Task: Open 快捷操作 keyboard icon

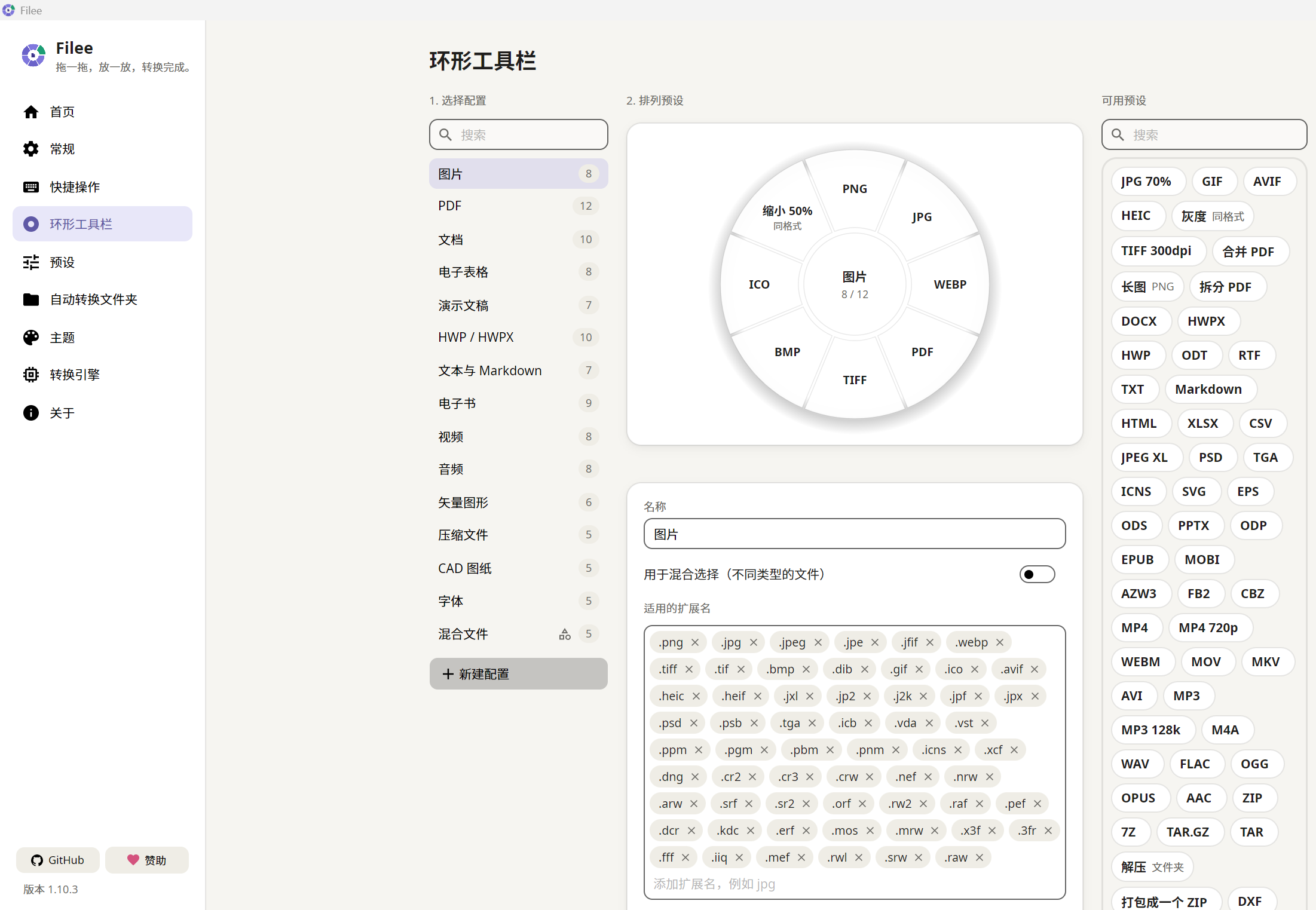Action: [x=31, y=187]
